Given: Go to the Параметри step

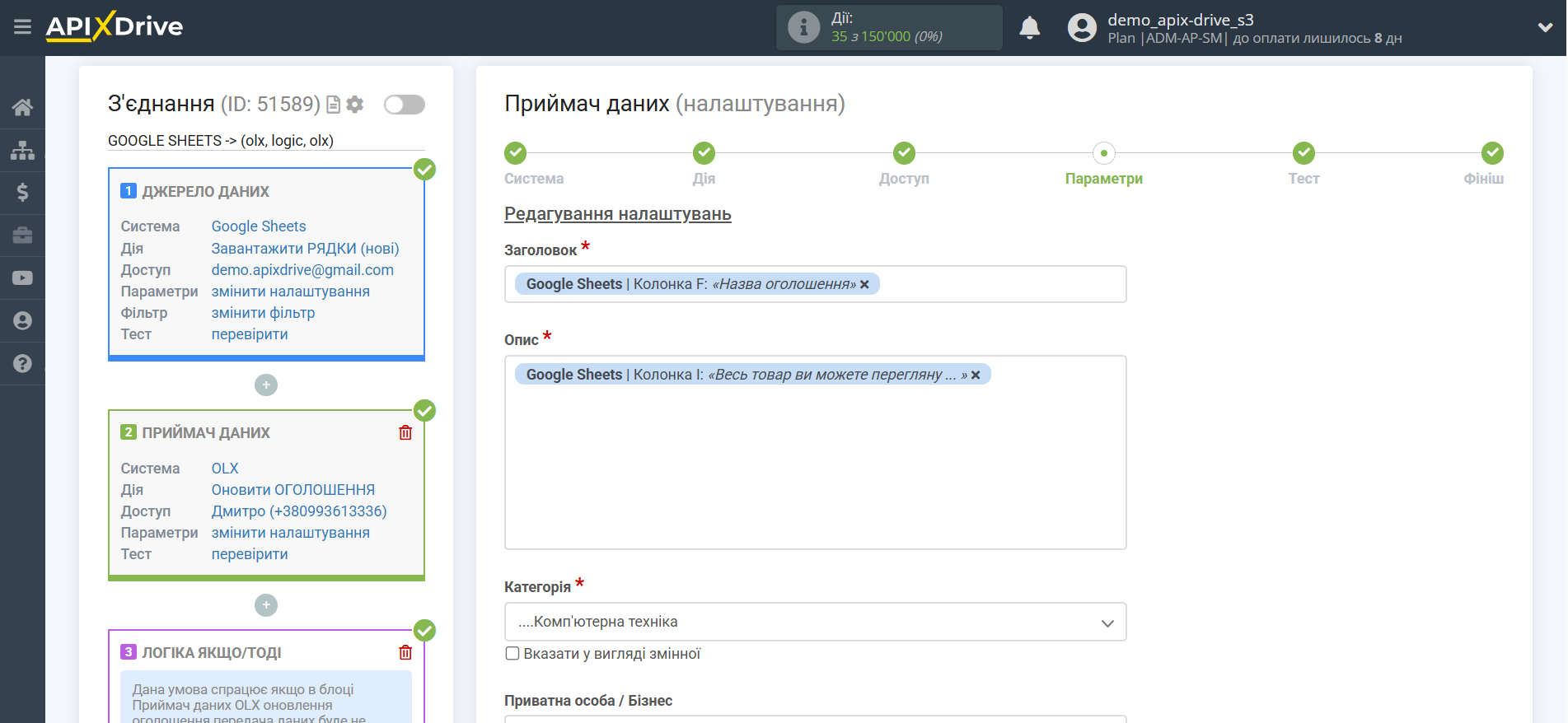Looking at the screenshot, I should (x=1104, y=153).
